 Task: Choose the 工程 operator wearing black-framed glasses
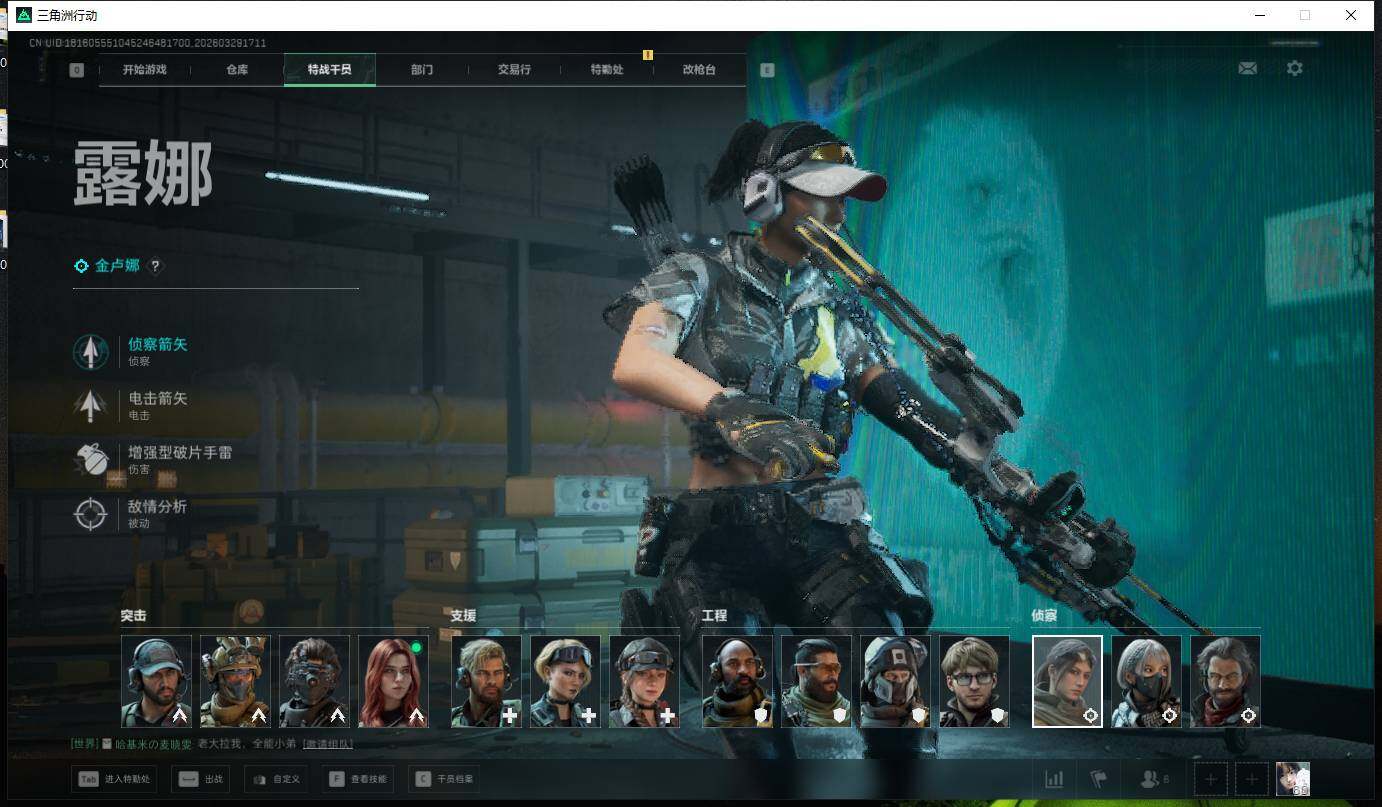pyautogui.click(x=974, y=681)
